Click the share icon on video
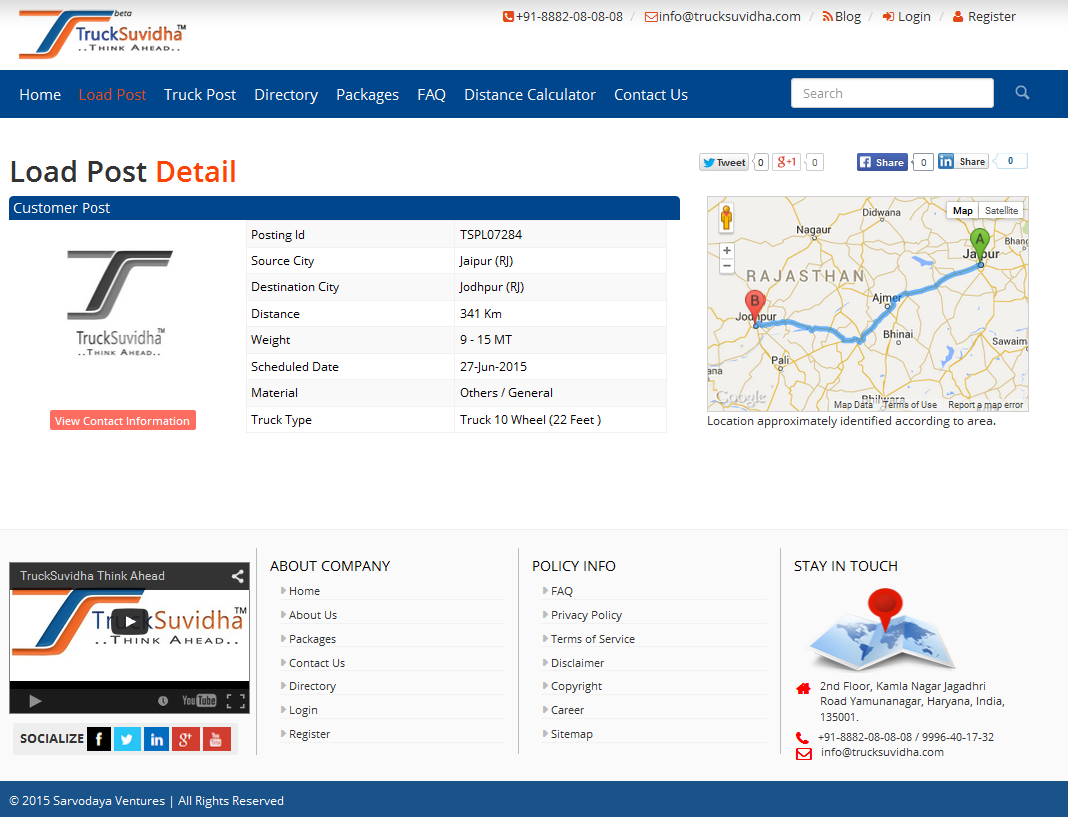Viewport: 1068px width, 817px height. [237, 576]
